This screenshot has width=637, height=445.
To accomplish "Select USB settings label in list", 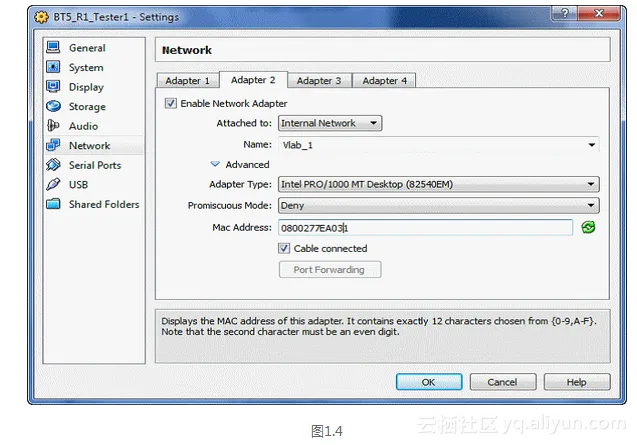I will pos(78,185).
